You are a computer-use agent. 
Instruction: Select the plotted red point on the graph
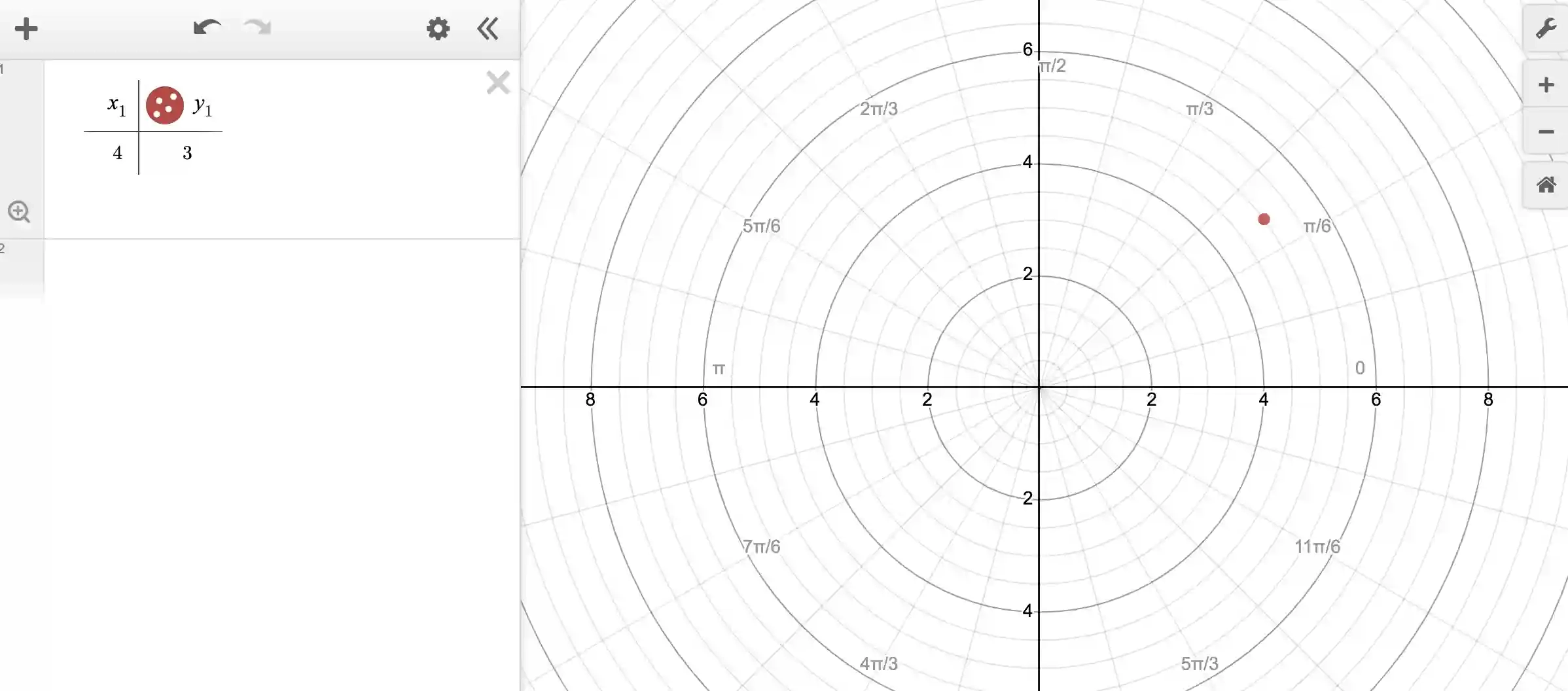[1264, 219]
